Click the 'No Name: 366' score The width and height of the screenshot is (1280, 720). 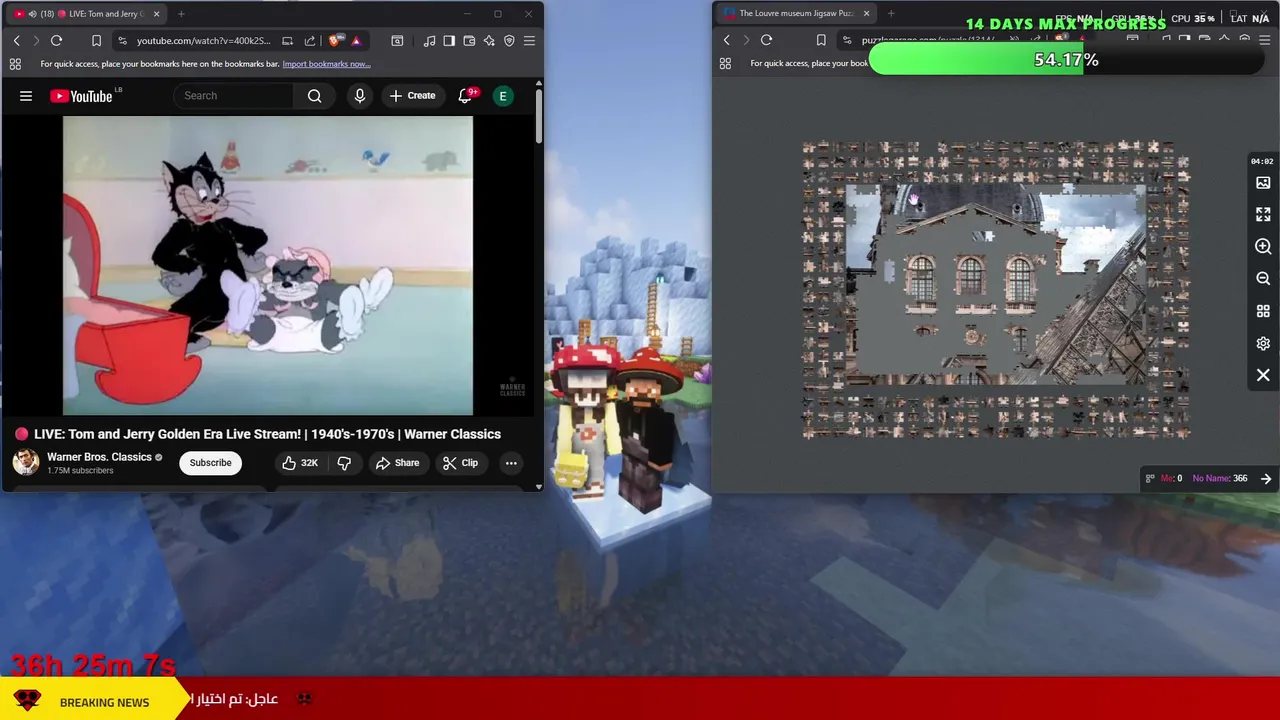click(1220, 479)
